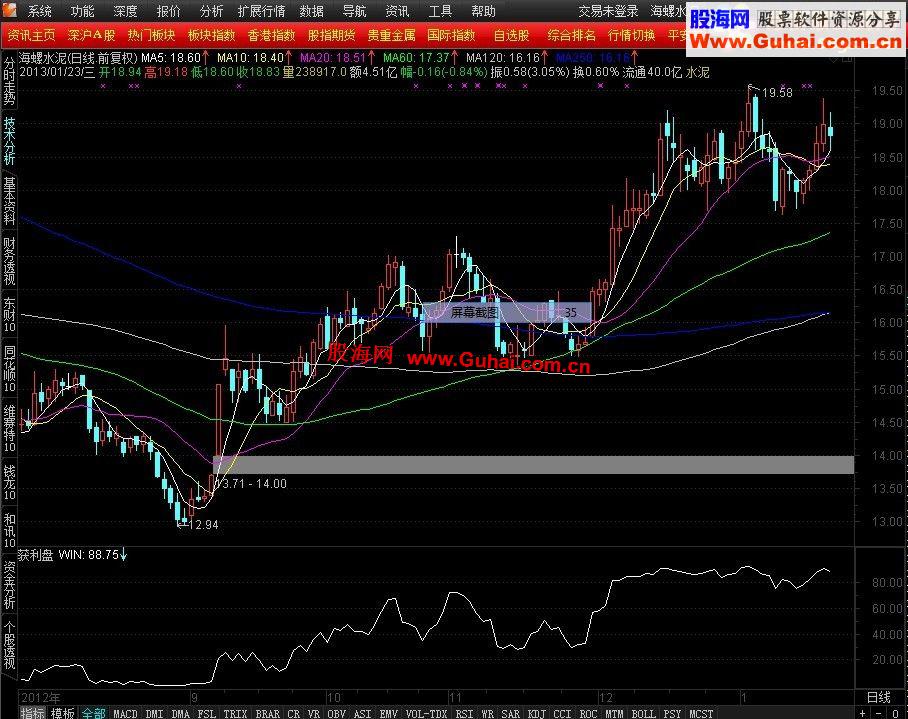Switch indicator to BOLL
Screen dimensions: 908x719
(643, 714)
